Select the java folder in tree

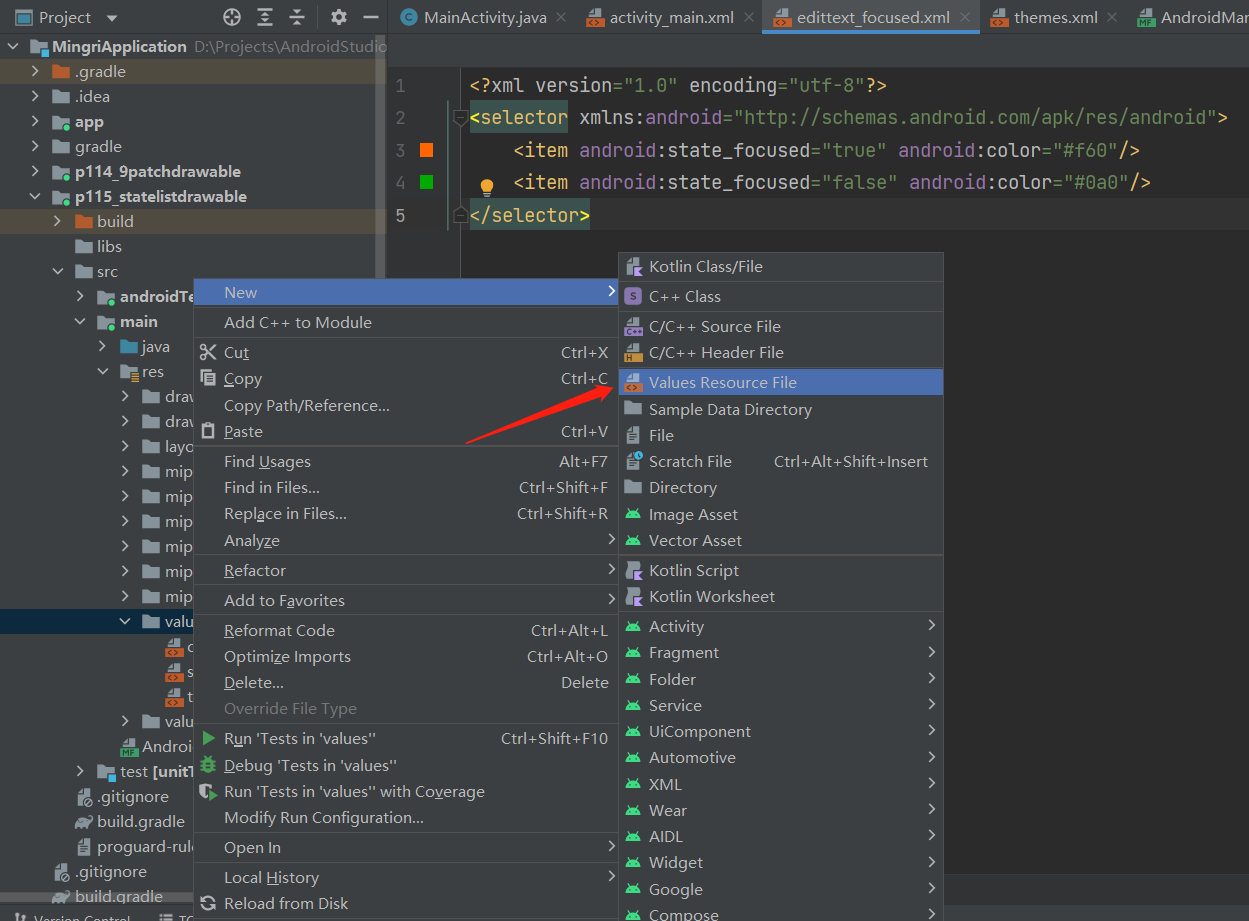(155, 346)
